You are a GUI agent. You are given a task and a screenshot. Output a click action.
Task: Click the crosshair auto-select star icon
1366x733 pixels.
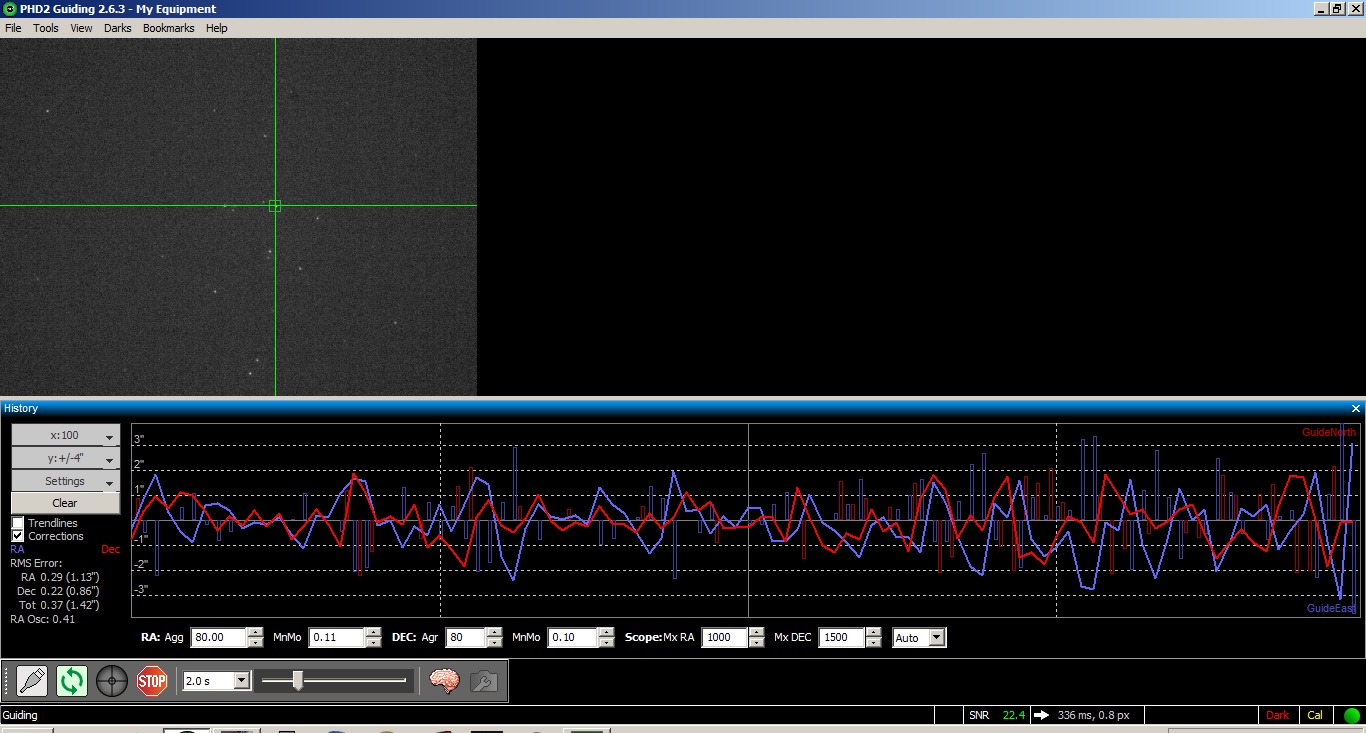pos(112,682)
